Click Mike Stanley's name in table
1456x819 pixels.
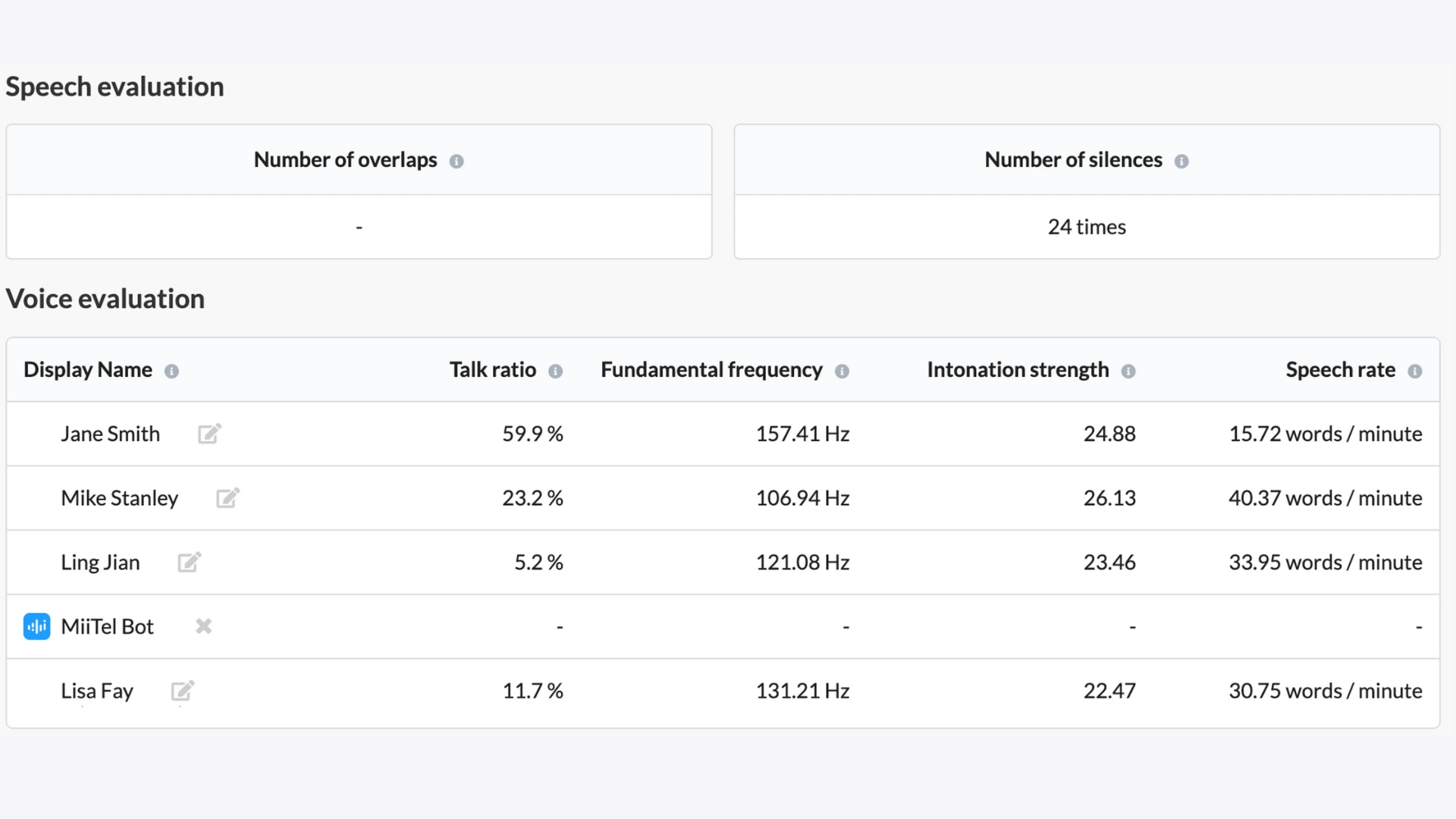point(120,498)
